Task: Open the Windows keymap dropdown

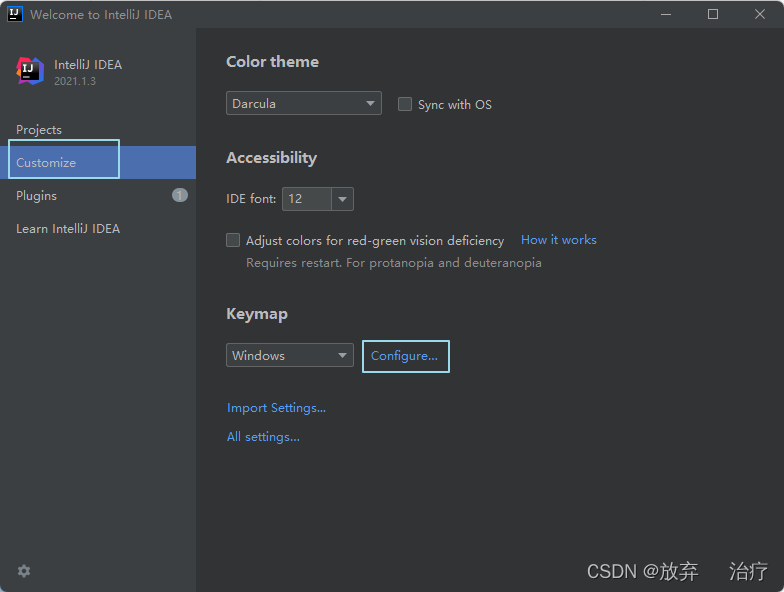Action: point(290,355)
